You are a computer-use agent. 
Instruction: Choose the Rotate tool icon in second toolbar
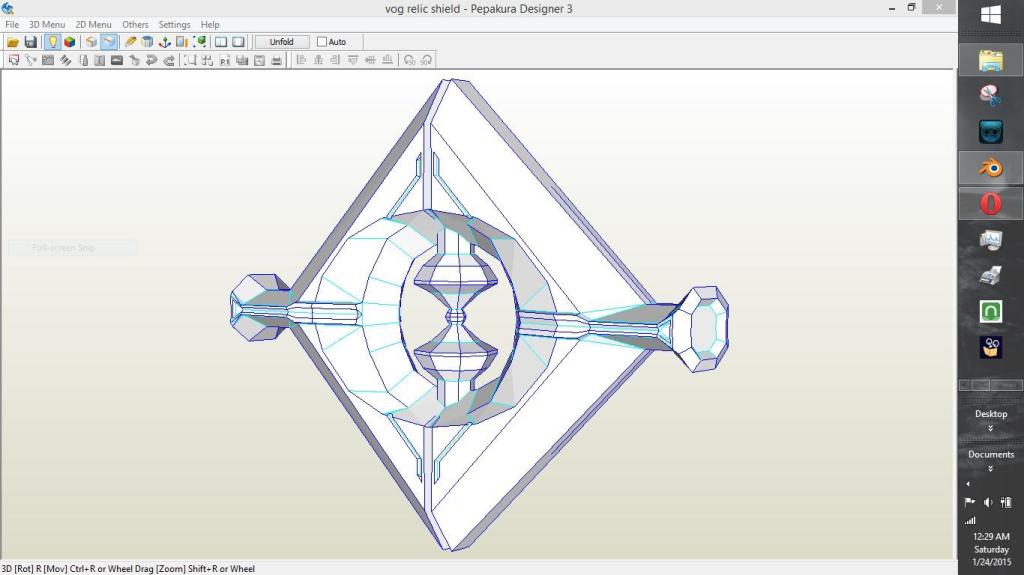point(31,60)
